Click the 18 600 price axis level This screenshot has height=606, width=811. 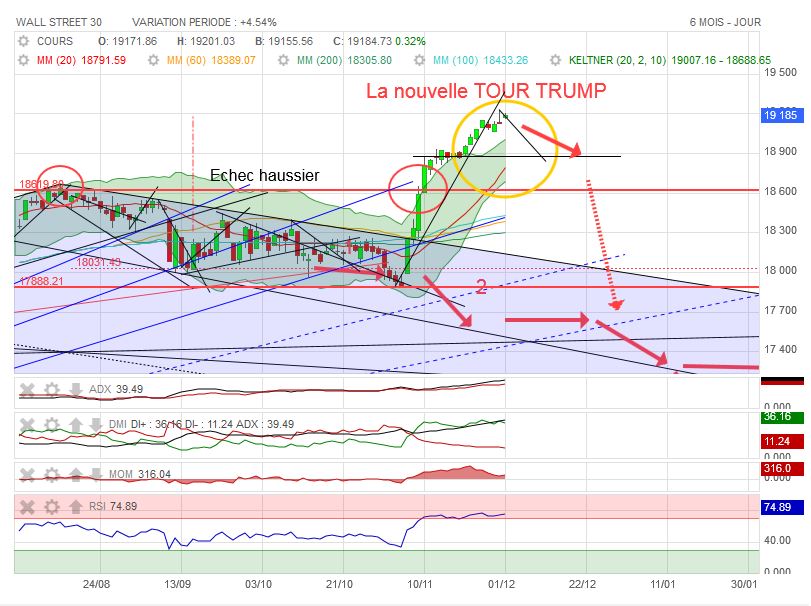click(x=780, y=191)
